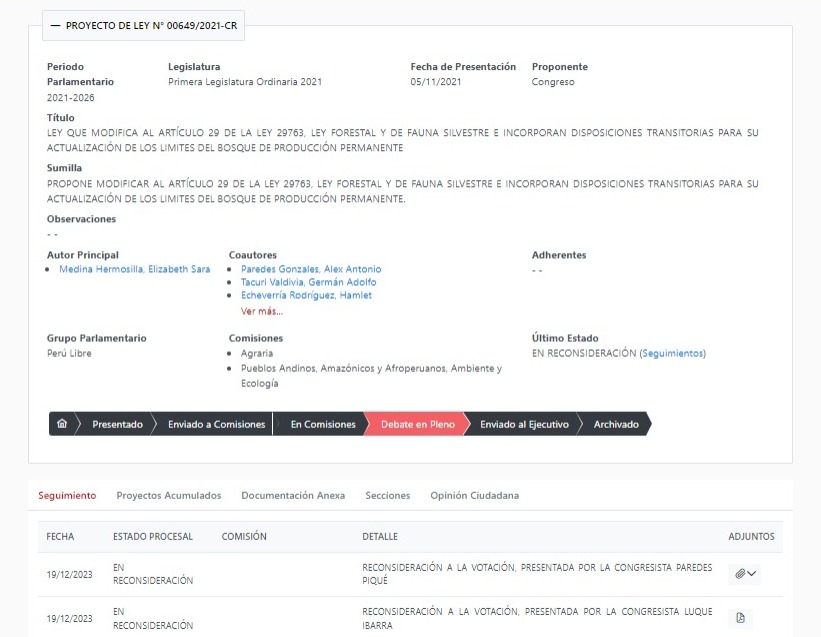Image resolution: width=821 pixels, height=637 pixels.
Task: Click the Seguimientos link in Último Estado
Action: pos(672,353)
